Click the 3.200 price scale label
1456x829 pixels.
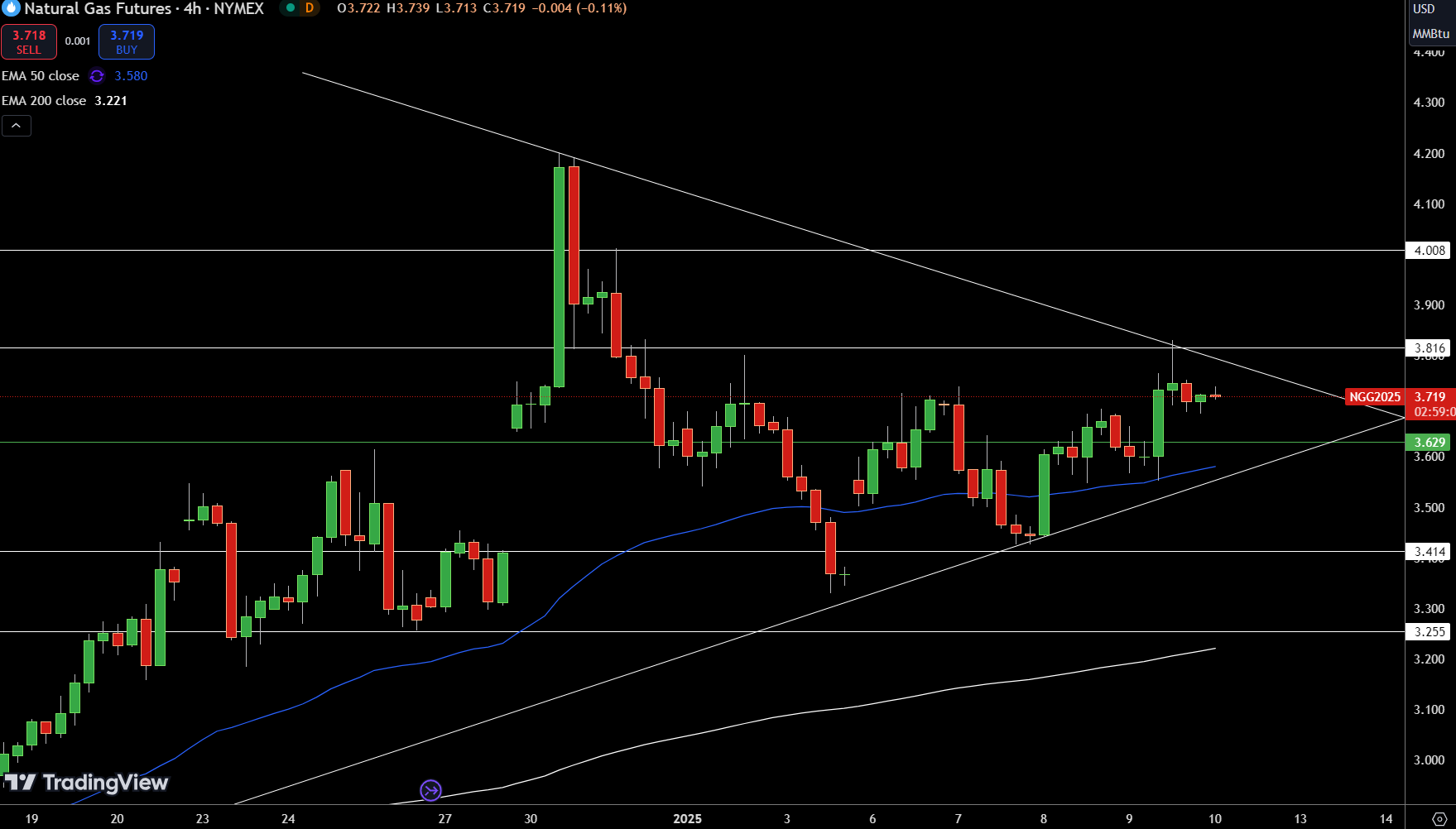point(1430,659)
